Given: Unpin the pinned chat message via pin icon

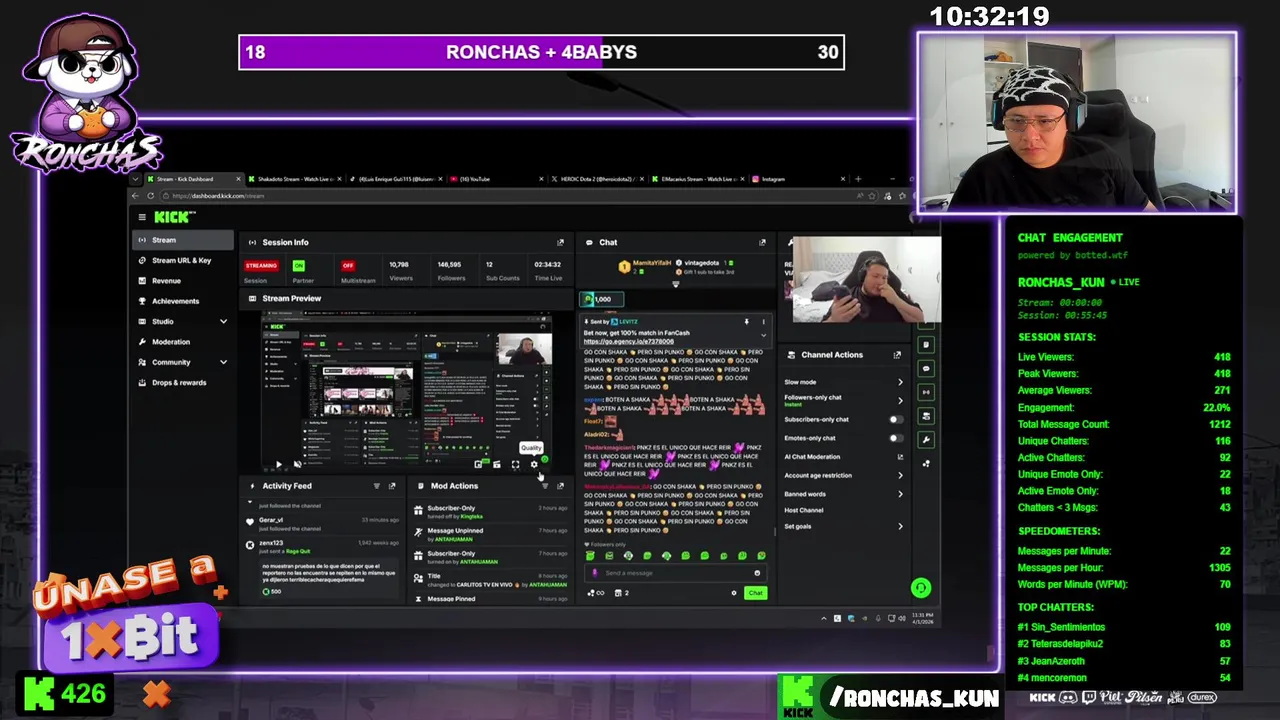Looking at the screenshot, I should click(746, 322).
